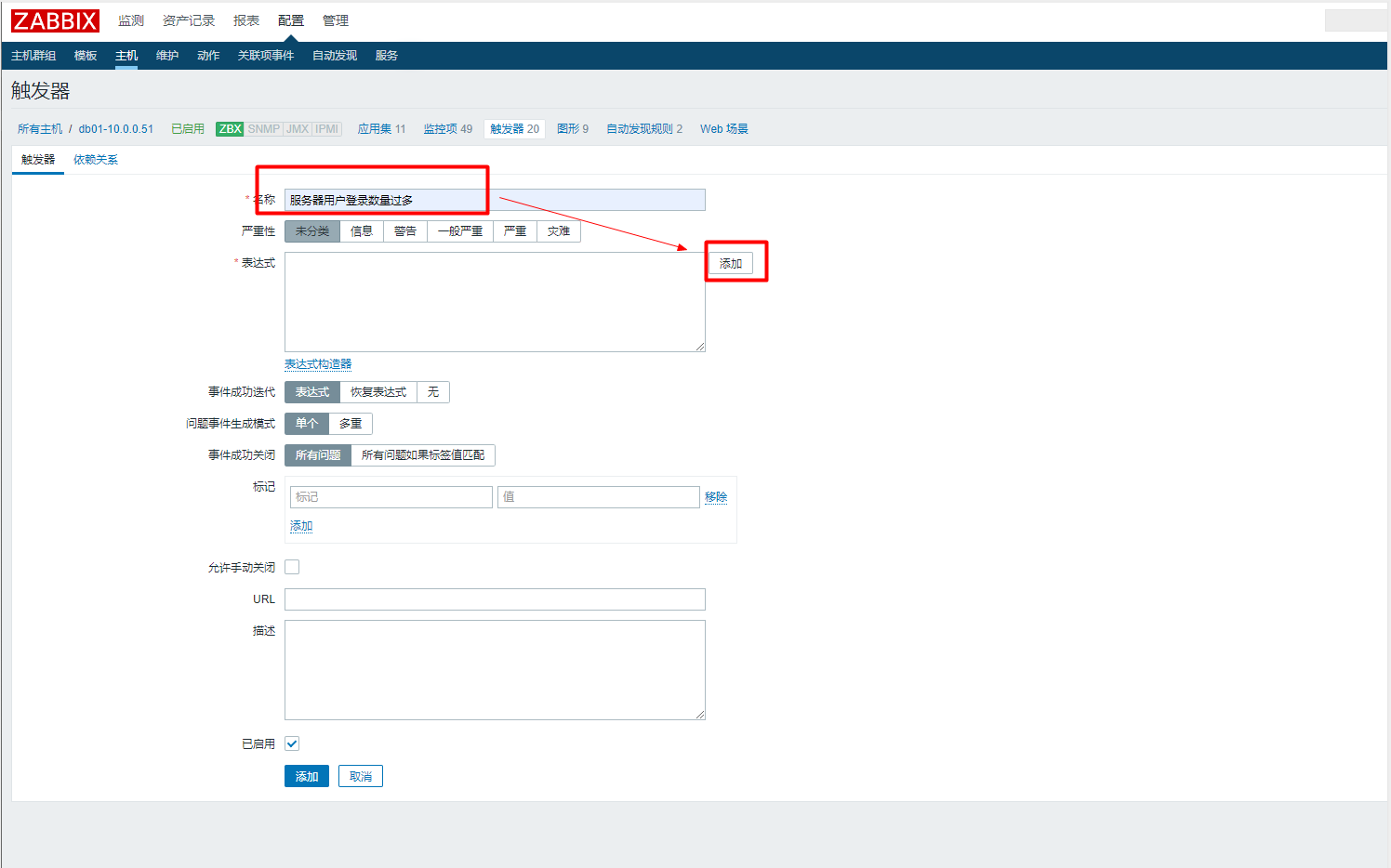Set OK event generation to 无

tap(433, 392)
